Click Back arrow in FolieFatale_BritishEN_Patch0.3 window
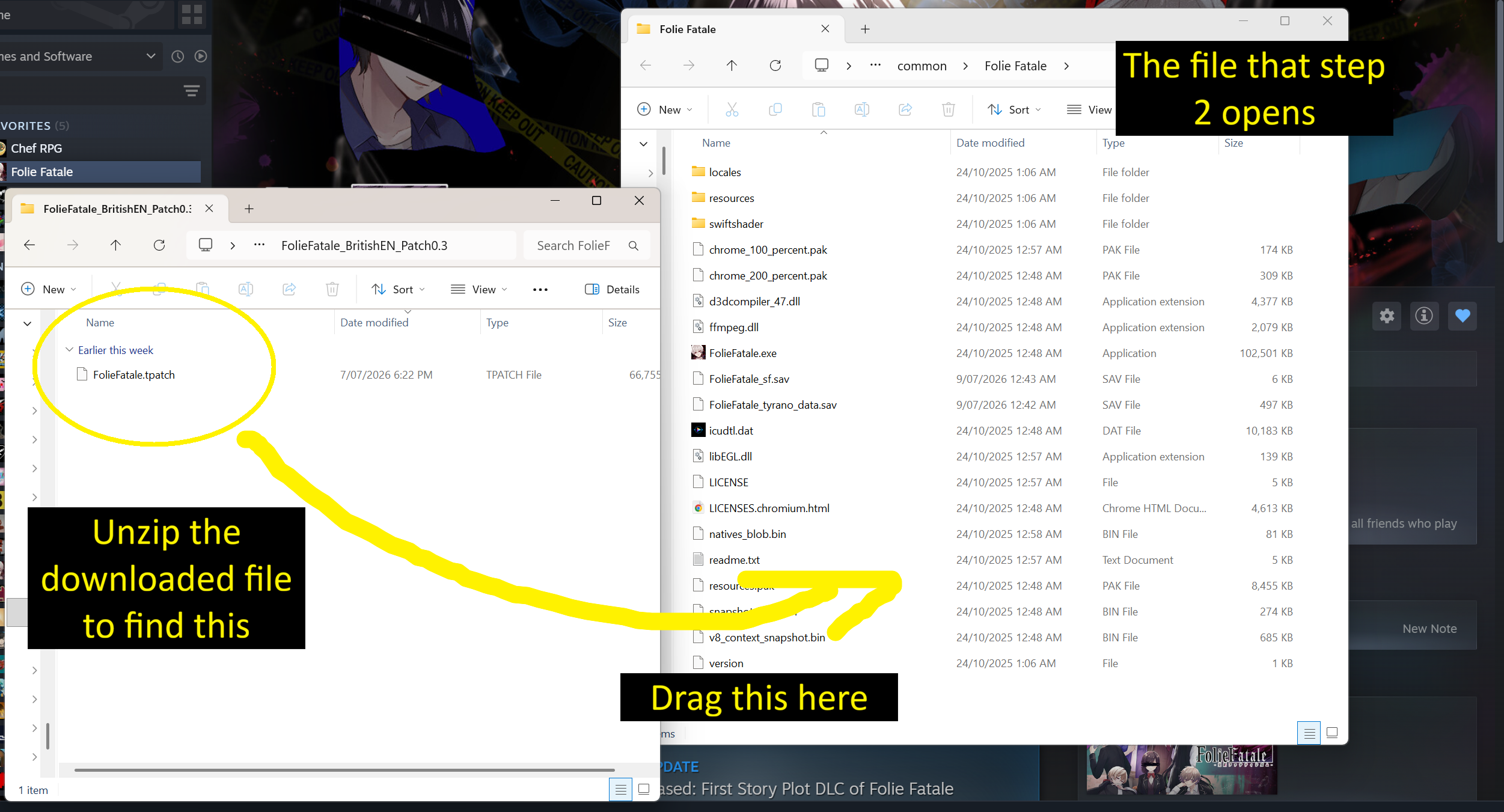Screen dimensions: 1504x812 coord(29,245)
